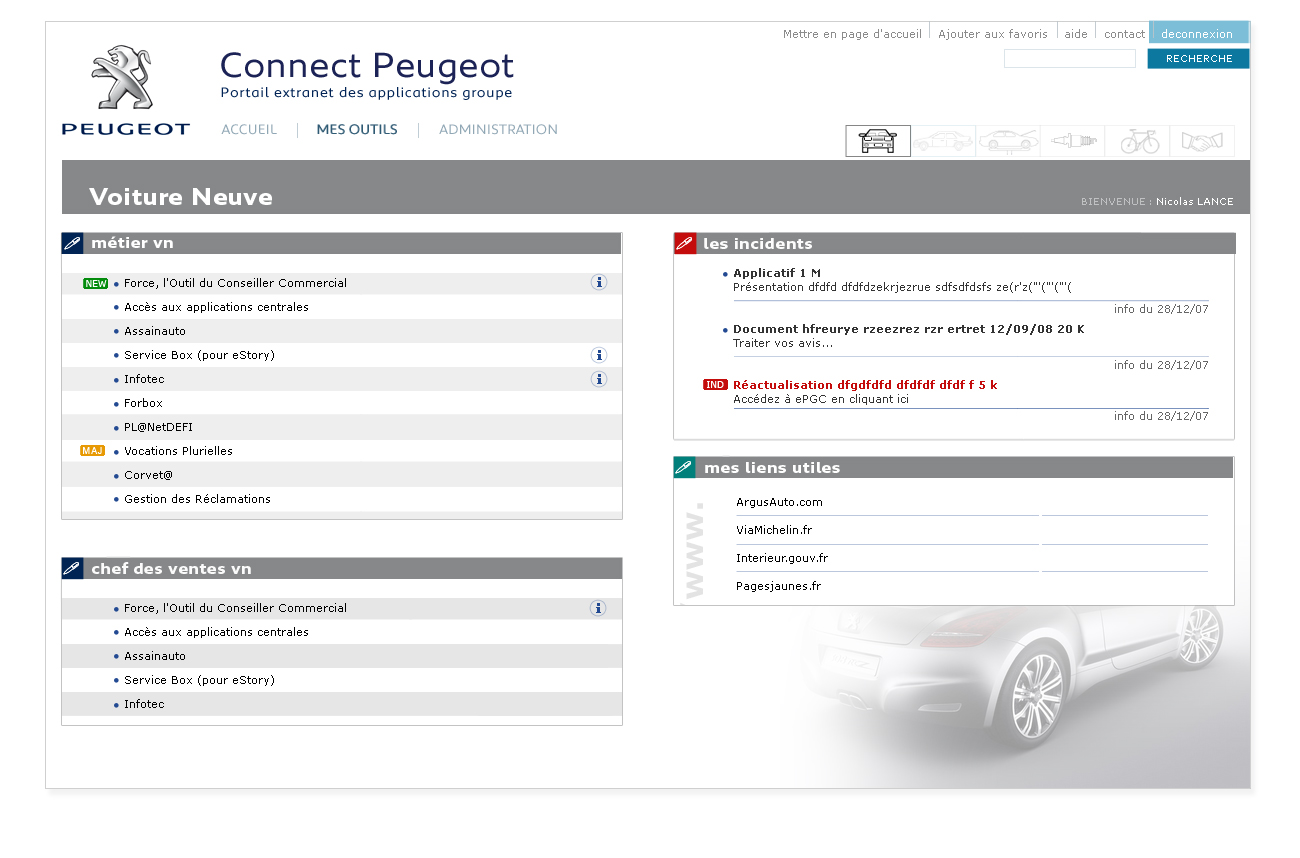The image size is (1300, 858).
Task: Click Traiter vos avis... text
Action: pos(783,343)
